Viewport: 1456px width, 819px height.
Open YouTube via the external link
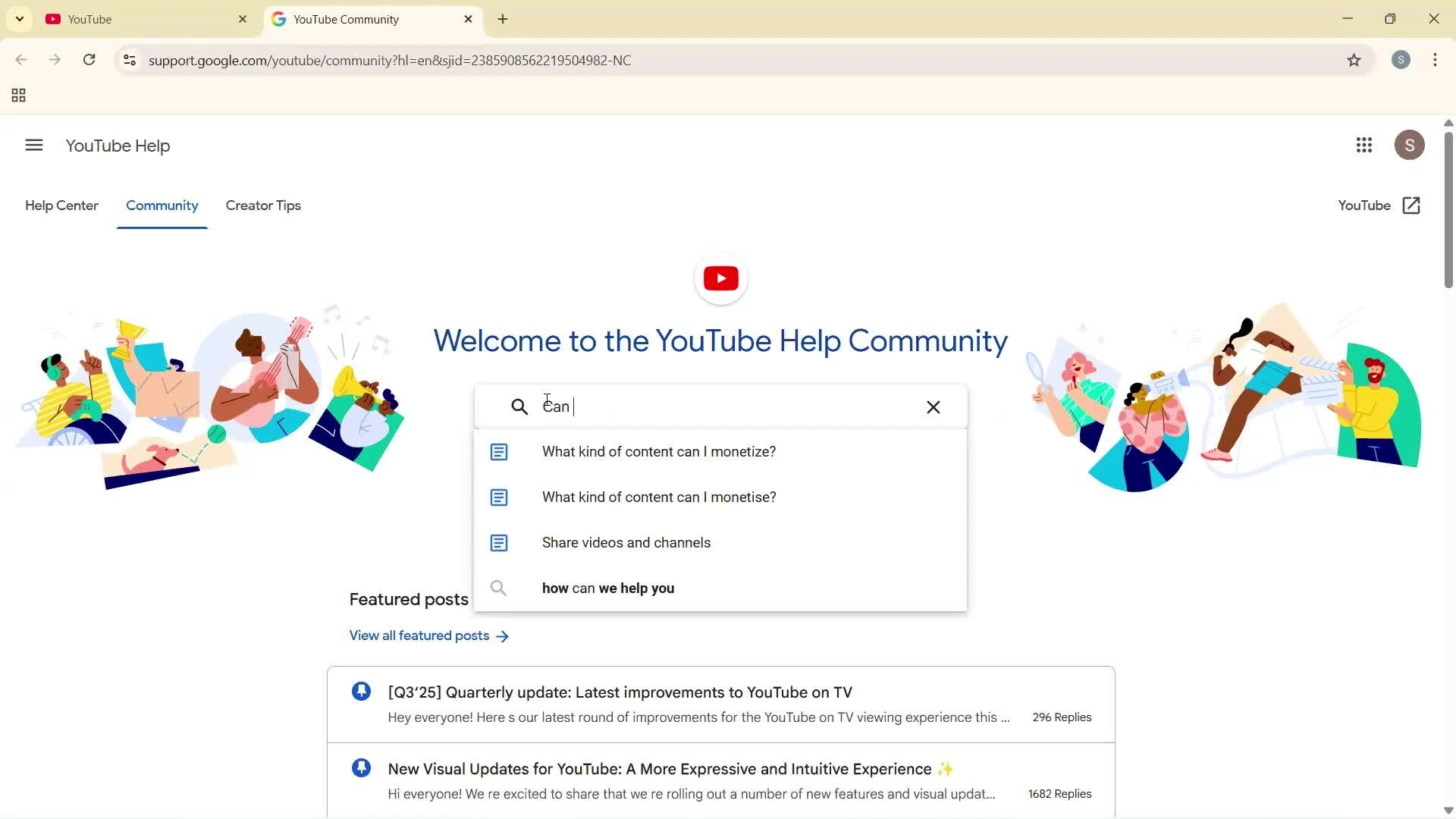pyautogui.click(x=1376, y=206)
